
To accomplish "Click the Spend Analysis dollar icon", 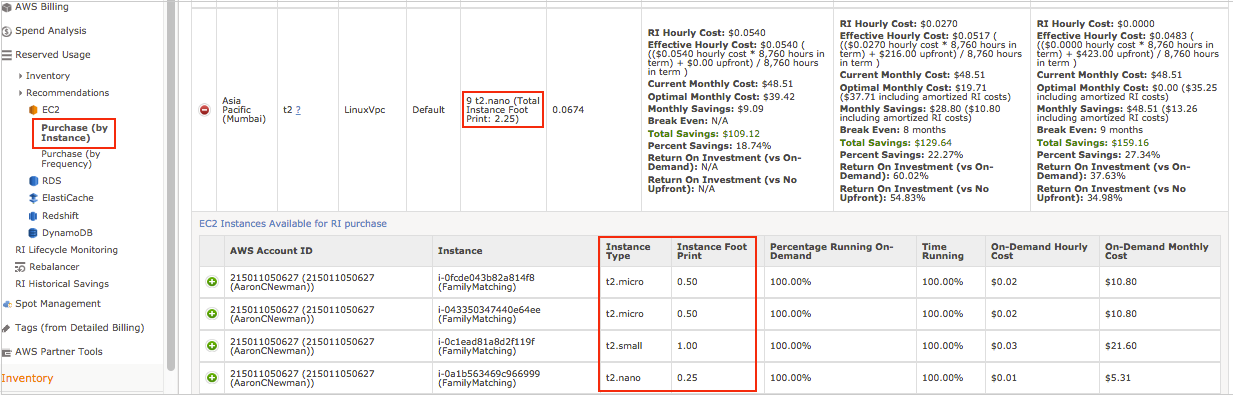I will 7,31.
